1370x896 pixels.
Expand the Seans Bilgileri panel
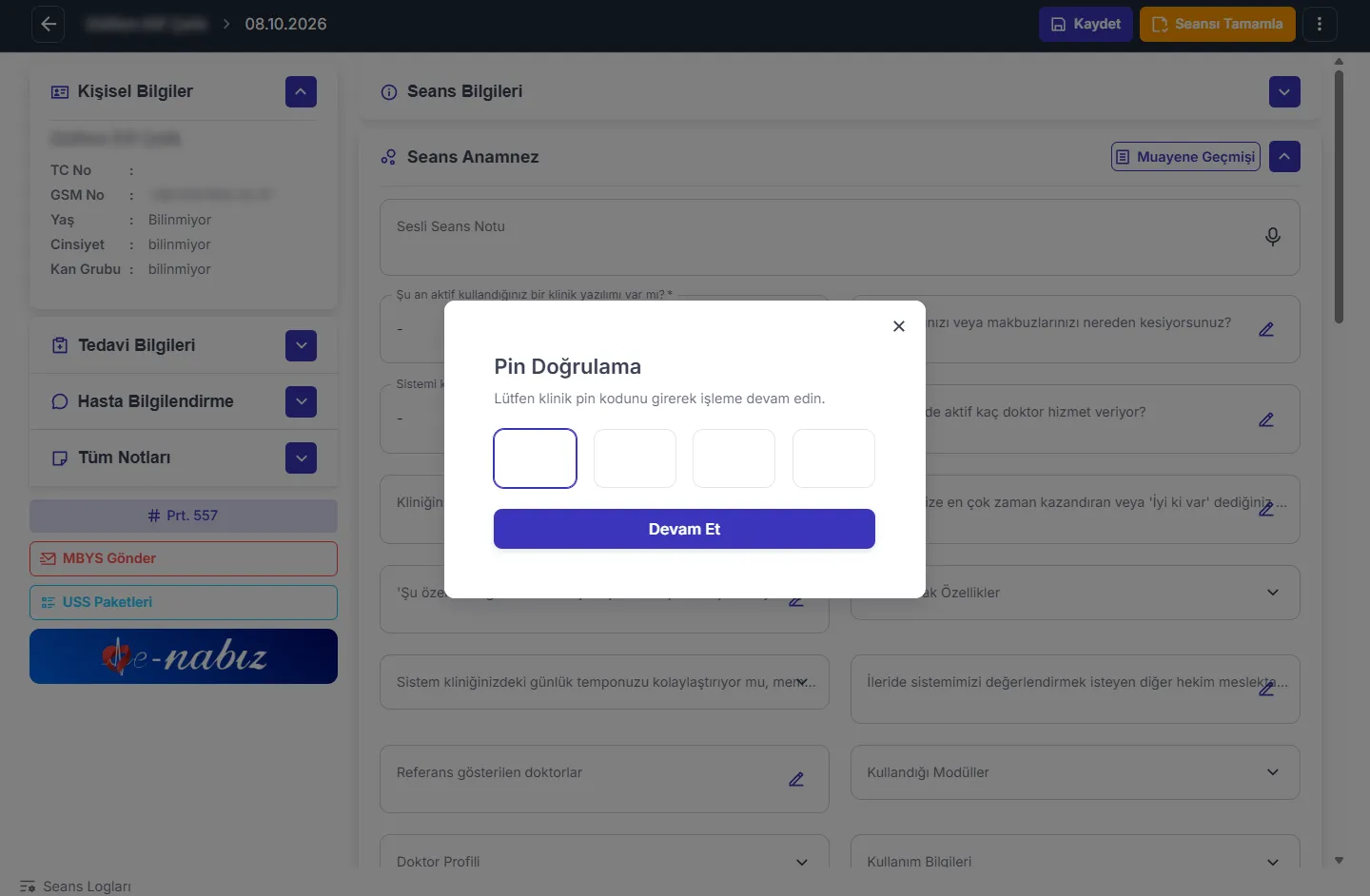pos(1284,92)
